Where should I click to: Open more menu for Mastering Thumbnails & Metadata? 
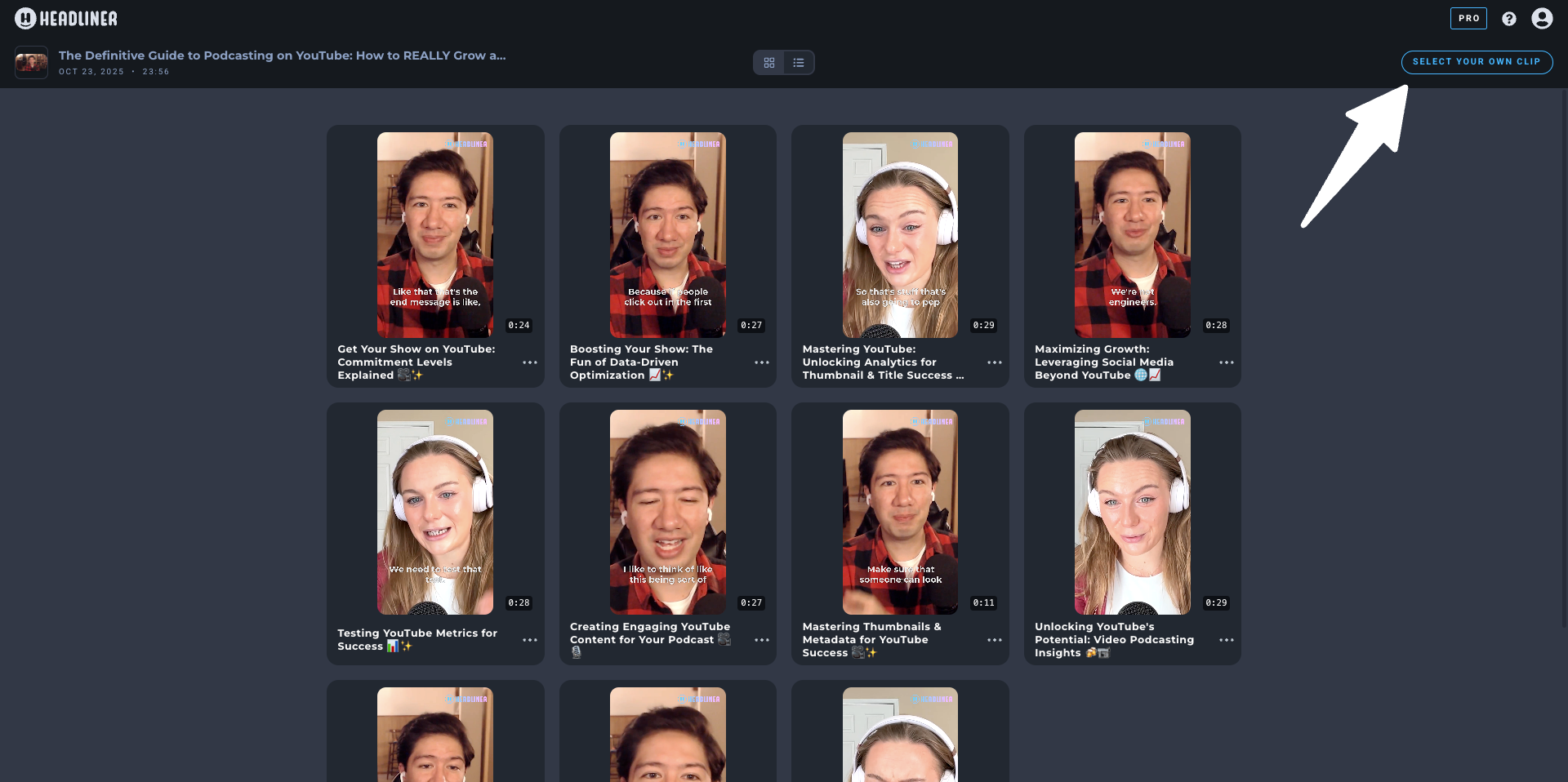click(x=994, y=640)
